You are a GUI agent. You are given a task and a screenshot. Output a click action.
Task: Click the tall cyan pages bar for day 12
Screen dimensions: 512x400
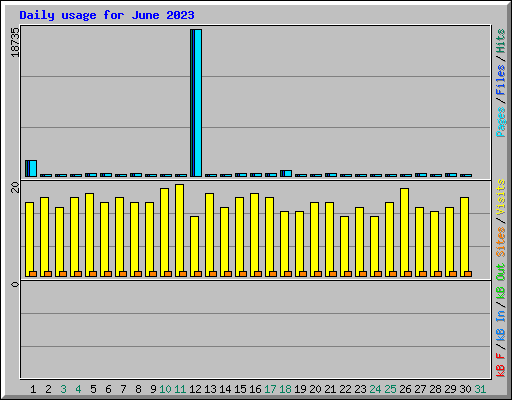pyautogui.click(x=198, y=103)
